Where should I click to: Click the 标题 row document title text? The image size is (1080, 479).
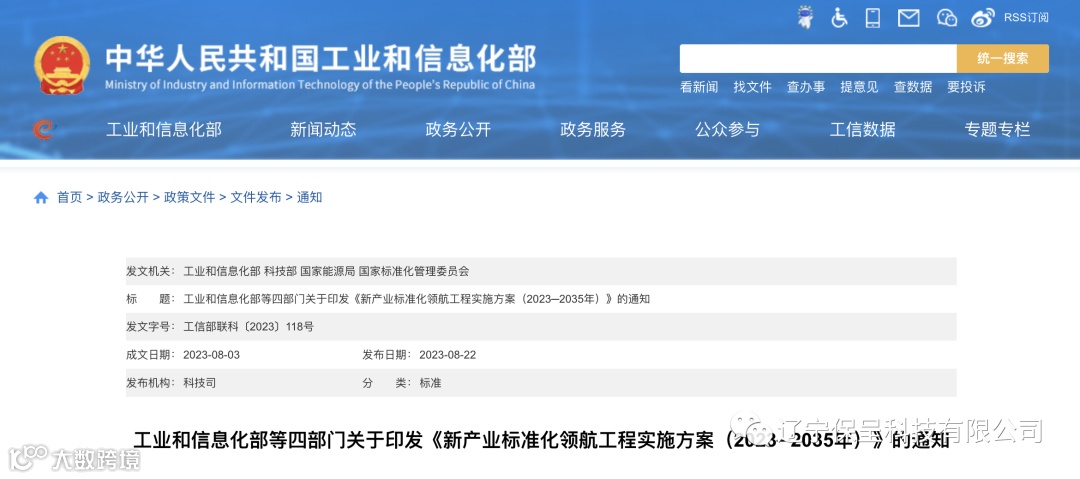click(x=417, y=299)
